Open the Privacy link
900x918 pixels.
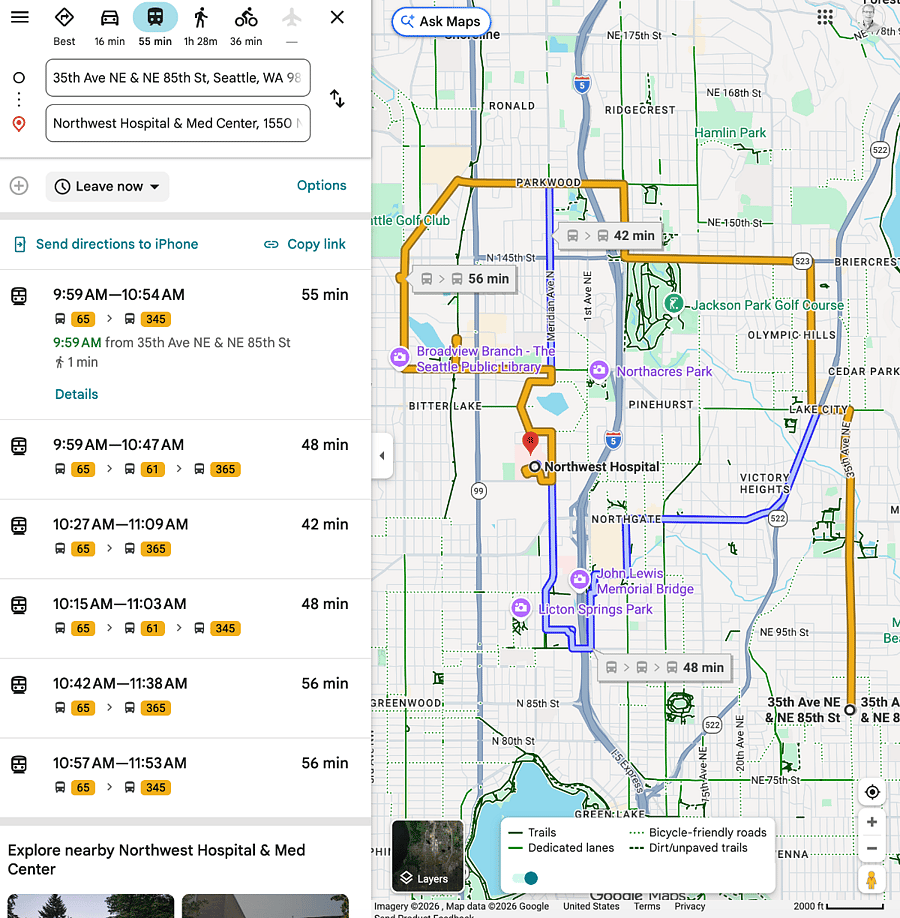click(x=690, y=906)
